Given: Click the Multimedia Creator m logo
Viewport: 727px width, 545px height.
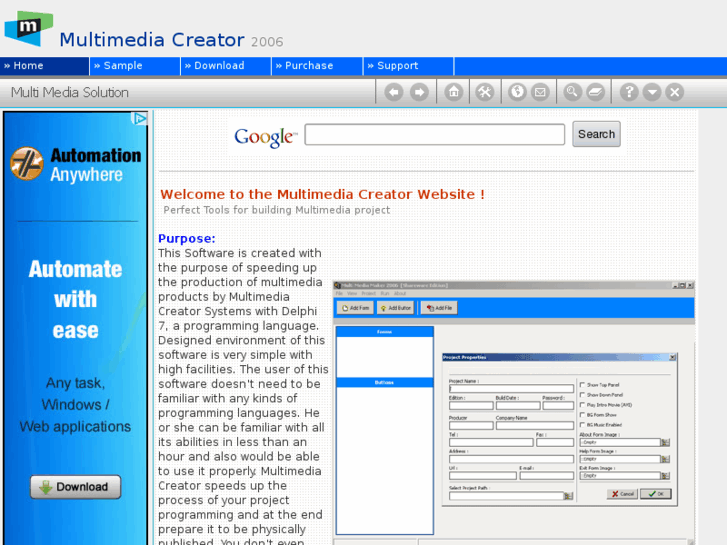Looking at the screenshot, I should click(x=29, y=28).
